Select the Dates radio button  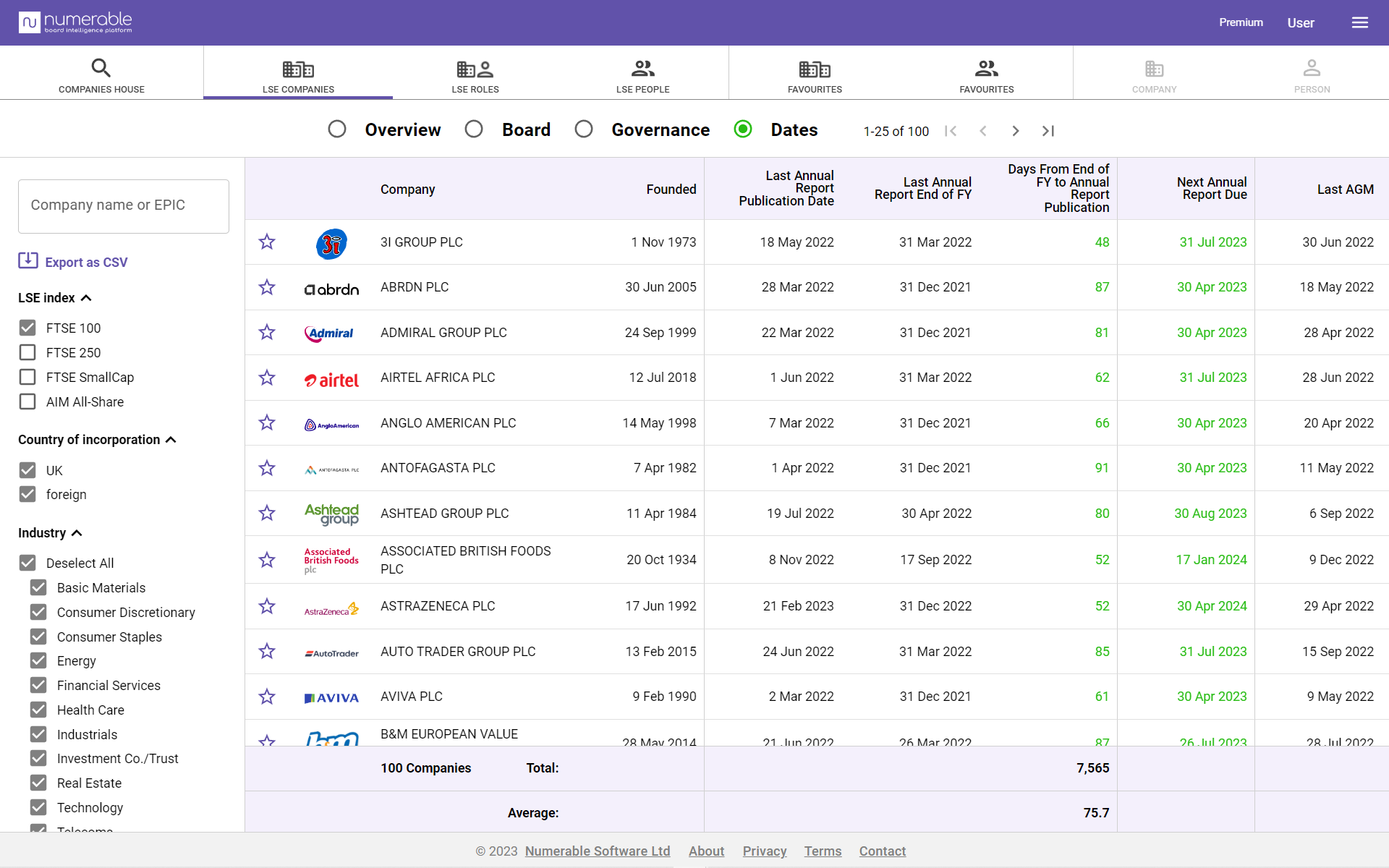[743, 129]
